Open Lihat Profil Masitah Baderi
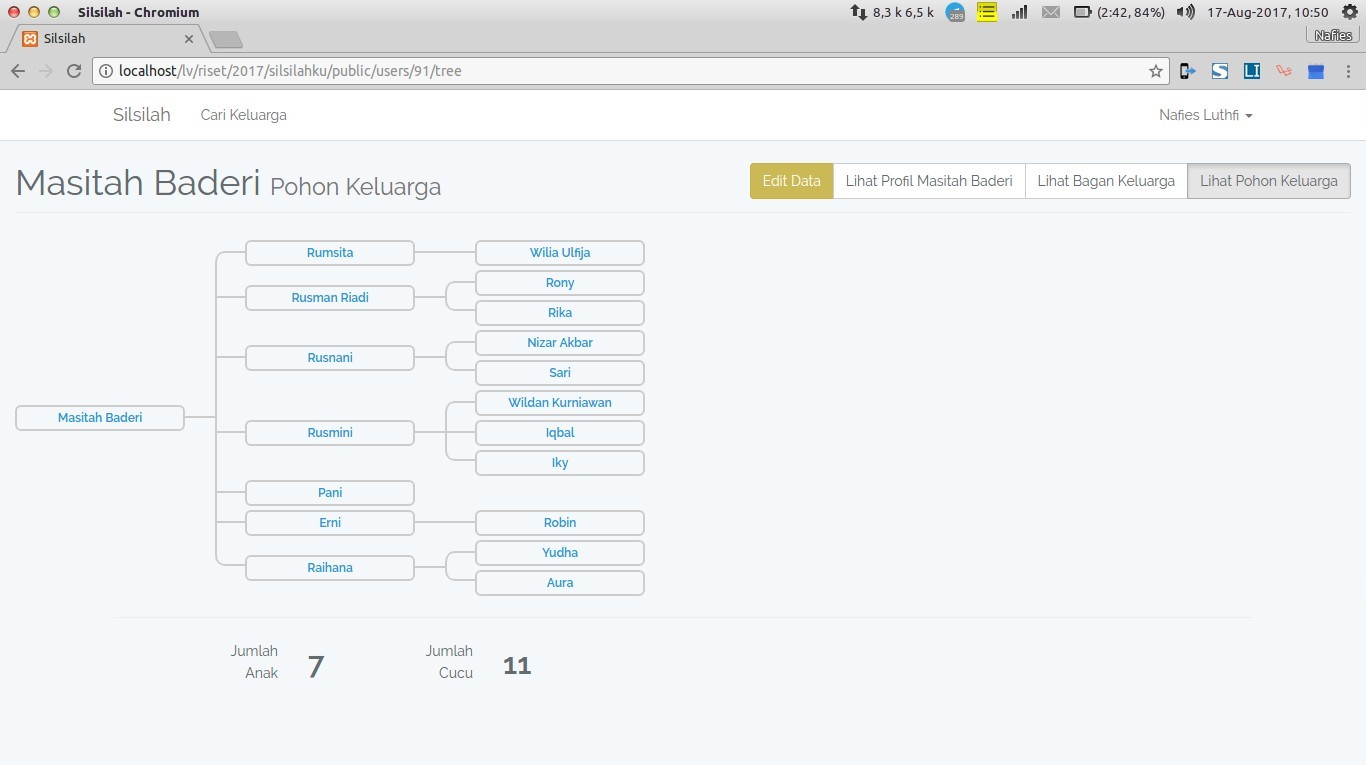The image size is (1366, 765). click(x=929, y=181)
